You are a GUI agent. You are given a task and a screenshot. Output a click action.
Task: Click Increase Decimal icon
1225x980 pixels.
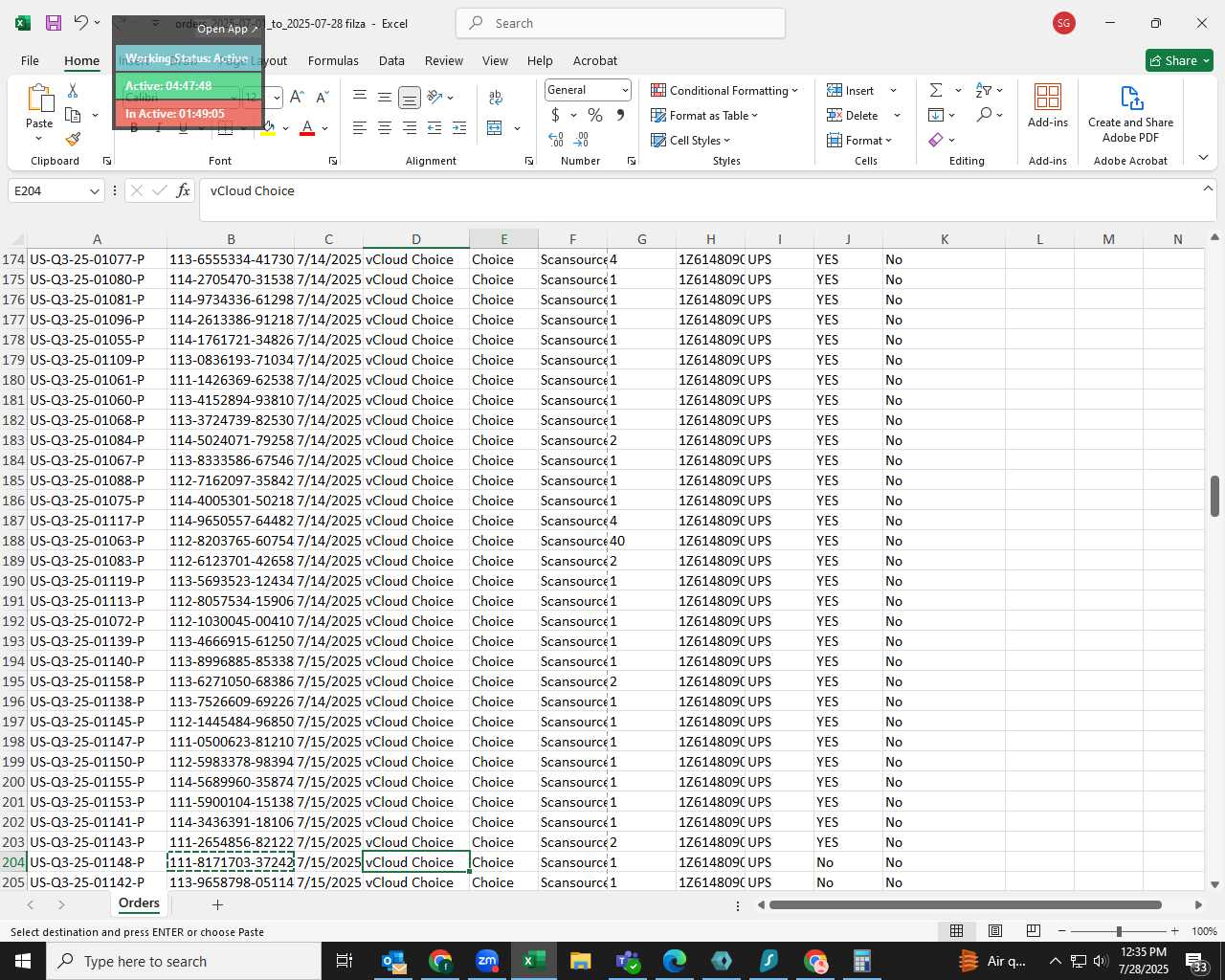[x=556, y=140]
